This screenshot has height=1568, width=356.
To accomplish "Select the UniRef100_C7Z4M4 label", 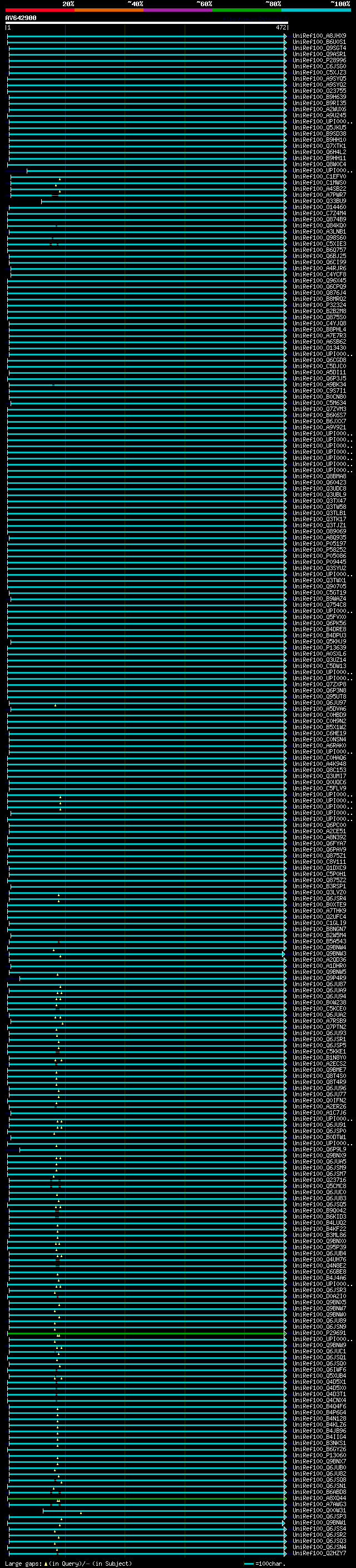I will point(319,213).
